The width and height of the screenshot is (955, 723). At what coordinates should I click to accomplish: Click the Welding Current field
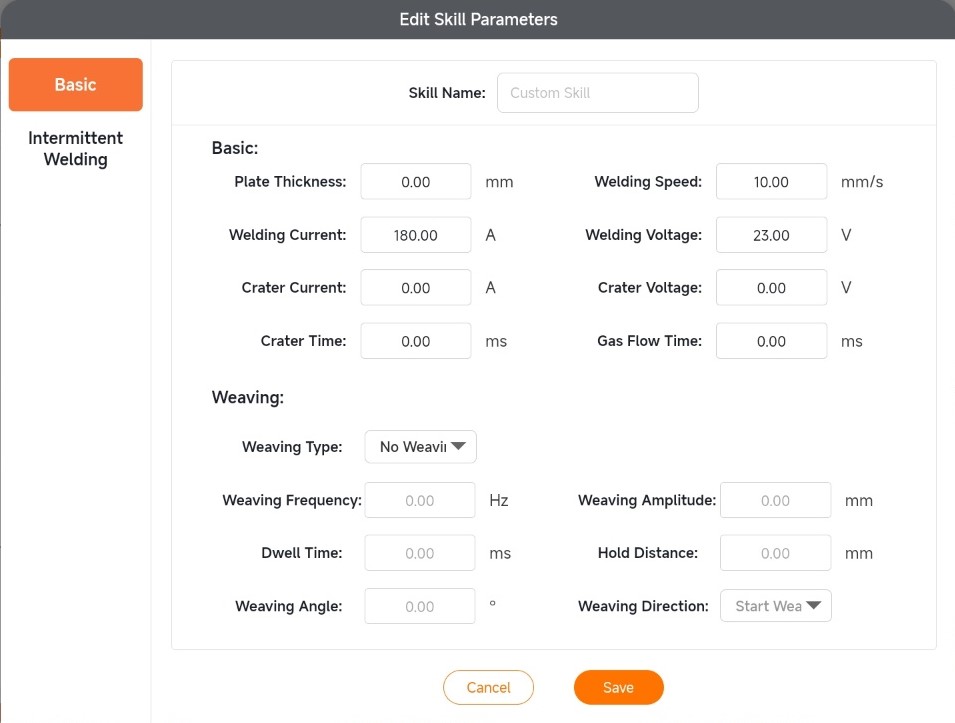(415, 235)
